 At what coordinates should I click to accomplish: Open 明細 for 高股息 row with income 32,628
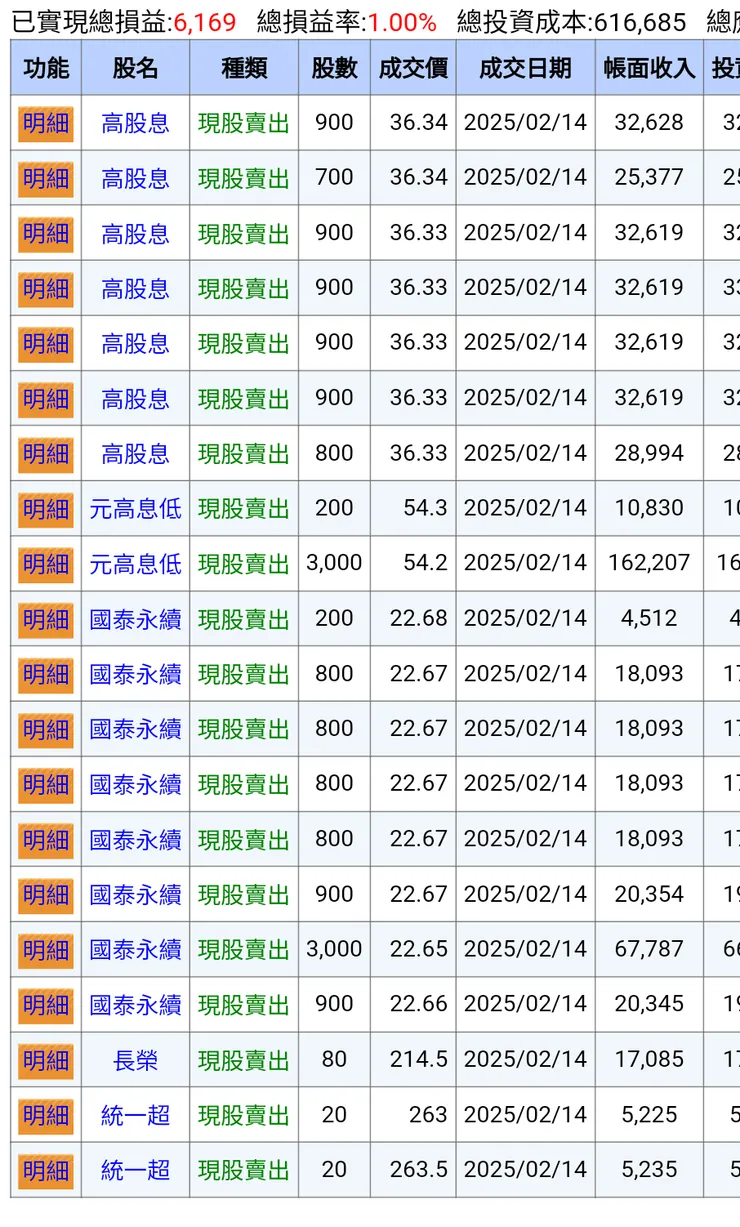point(46,124)
